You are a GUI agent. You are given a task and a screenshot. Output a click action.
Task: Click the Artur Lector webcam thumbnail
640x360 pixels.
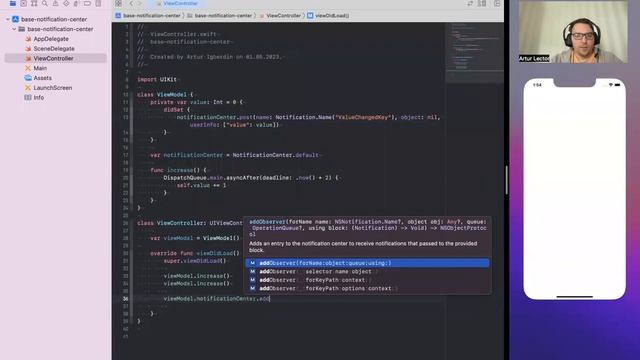click(573, 32)
